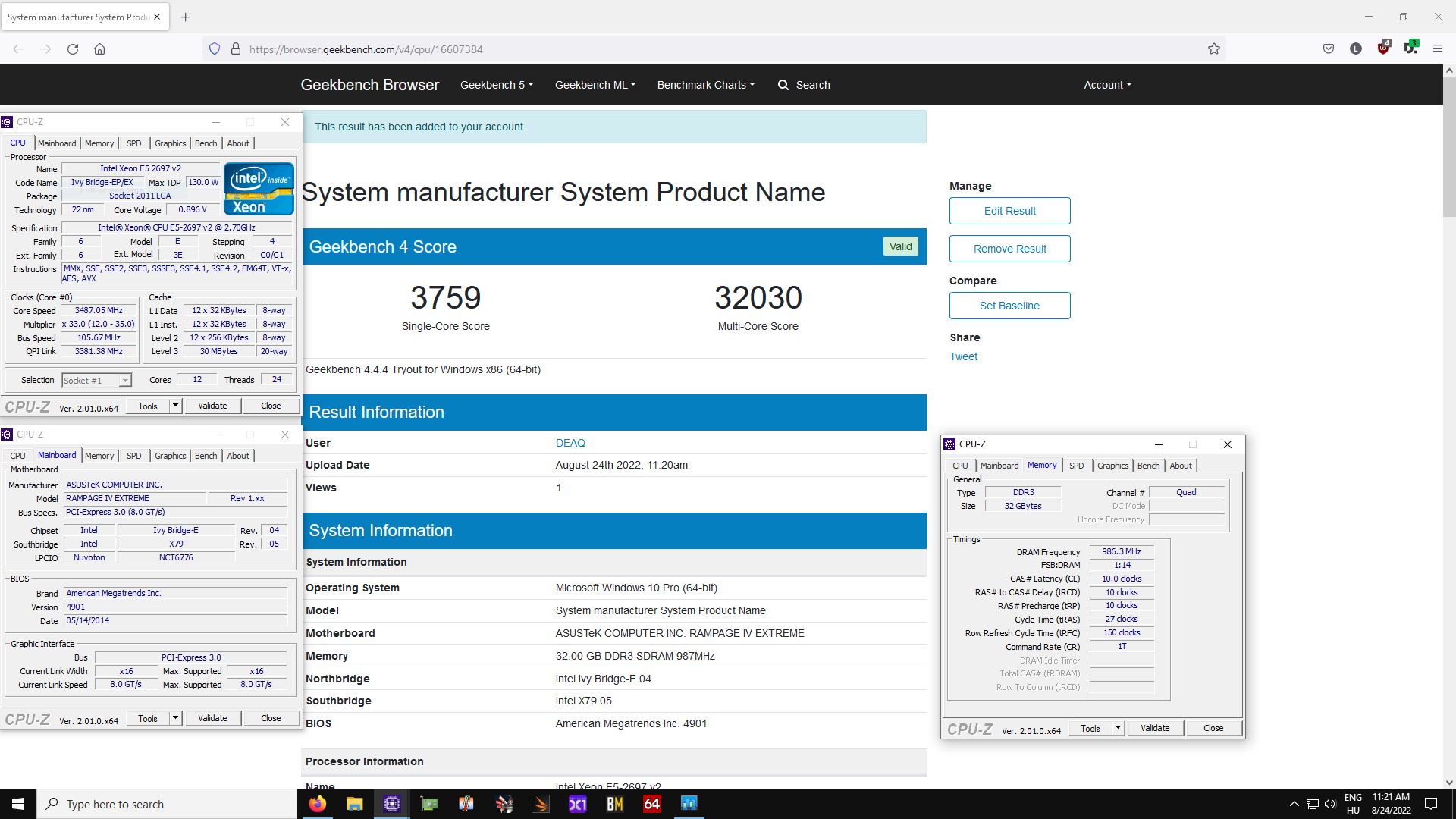Close the System manufacturer browser tab
Screen dimensions: 1456x819
point(157,17)
